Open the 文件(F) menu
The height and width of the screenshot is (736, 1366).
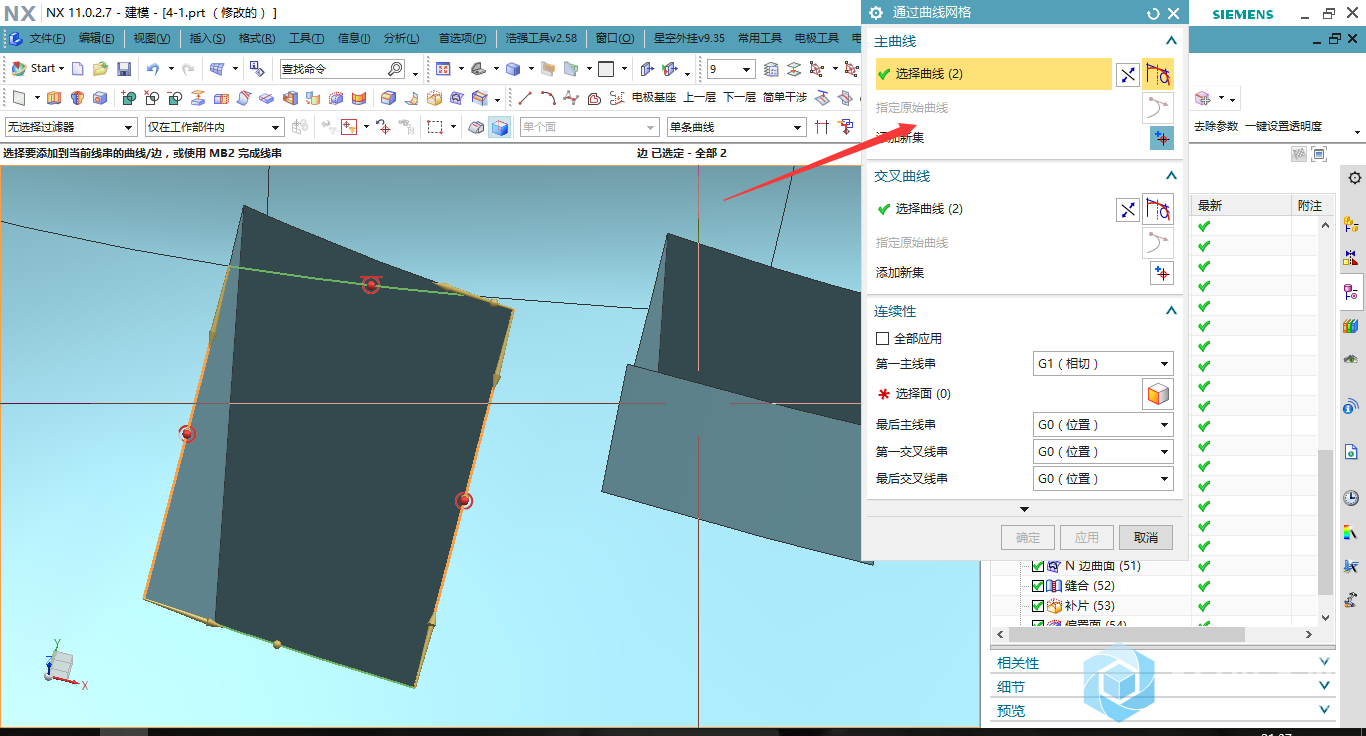coord(47,39)
